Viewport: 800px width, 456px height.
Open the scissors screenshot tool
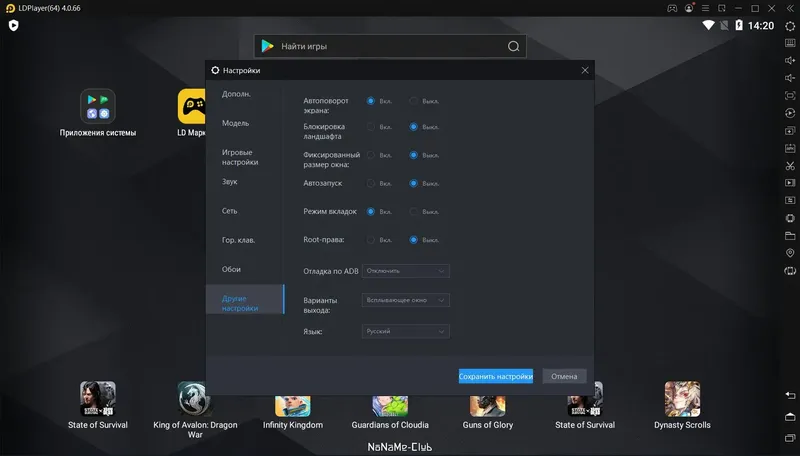point(790,166)
